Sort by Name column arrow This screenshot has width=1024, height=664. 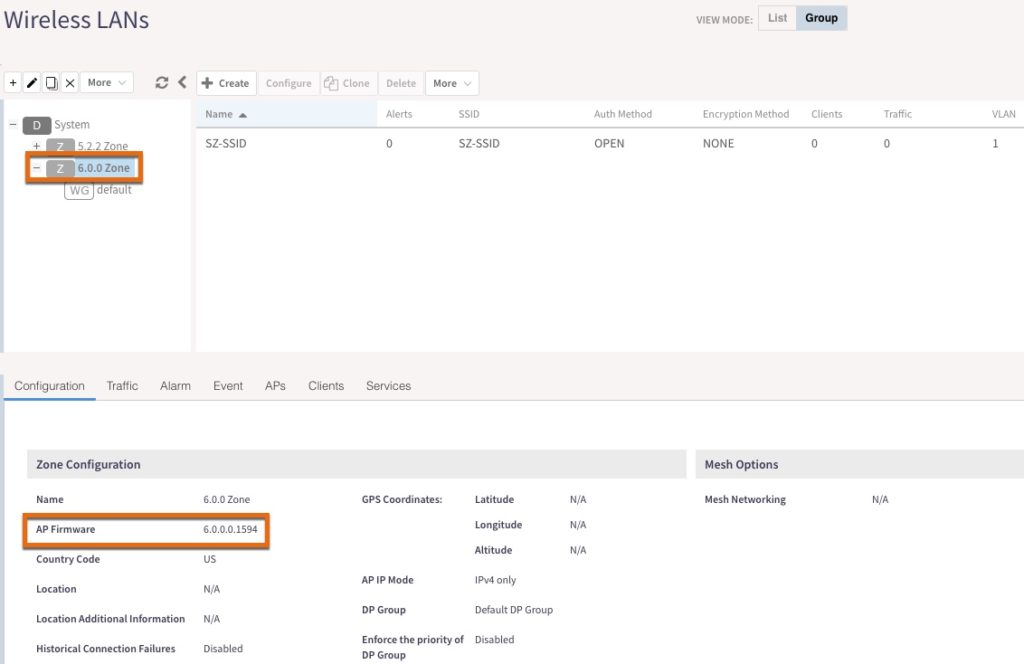coord(243,115)
